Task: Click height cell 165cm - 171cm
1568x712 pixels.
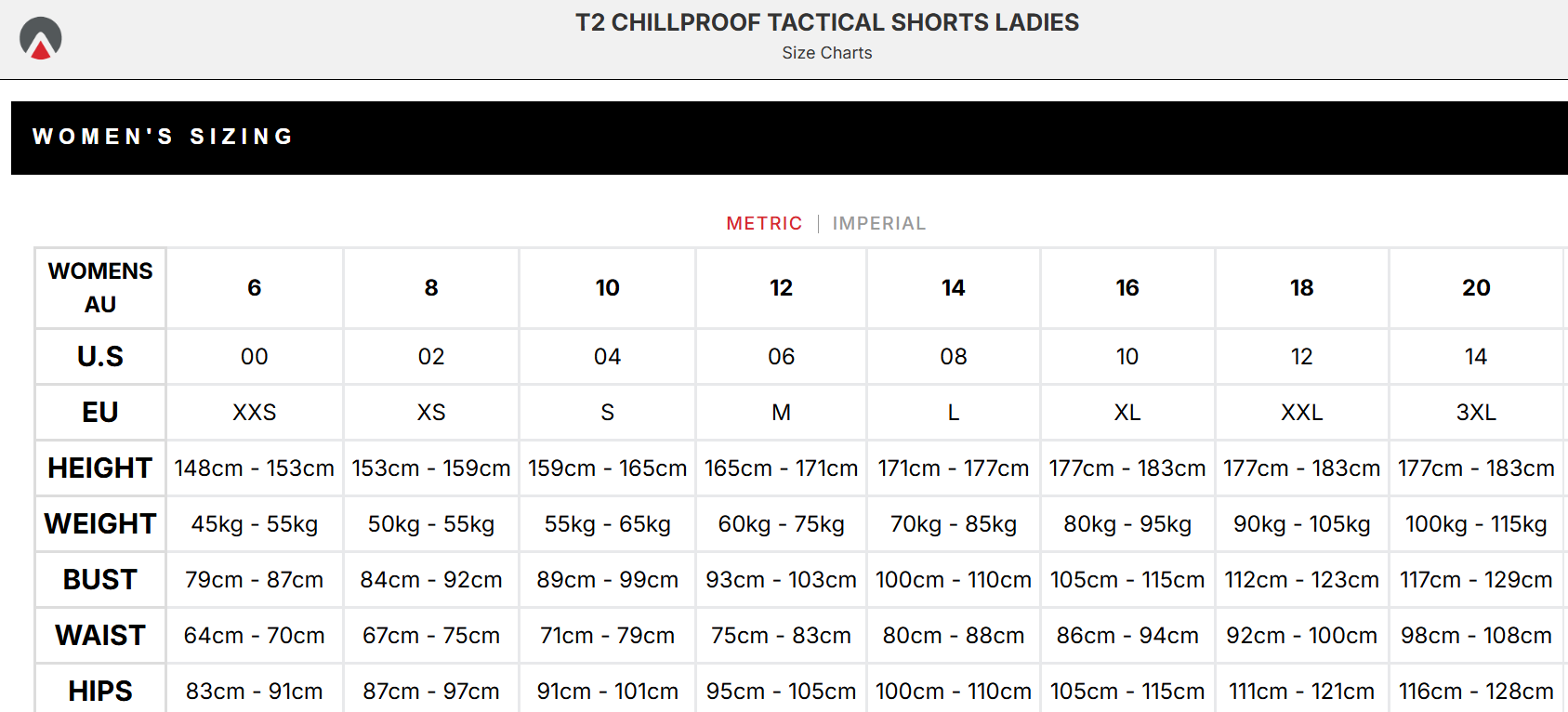Action: [x=781, y=468]
